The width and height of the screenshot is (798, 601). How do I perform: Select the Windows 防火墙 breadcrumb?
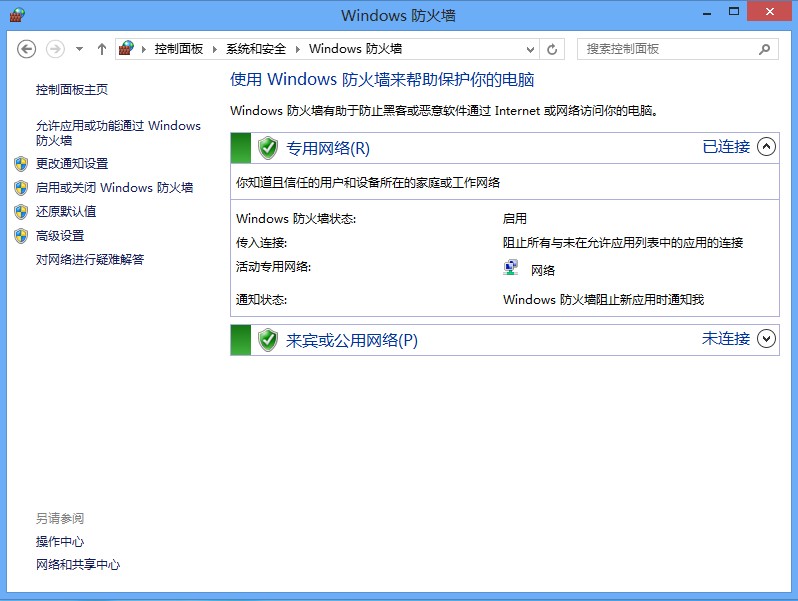(x=355, y=49)
